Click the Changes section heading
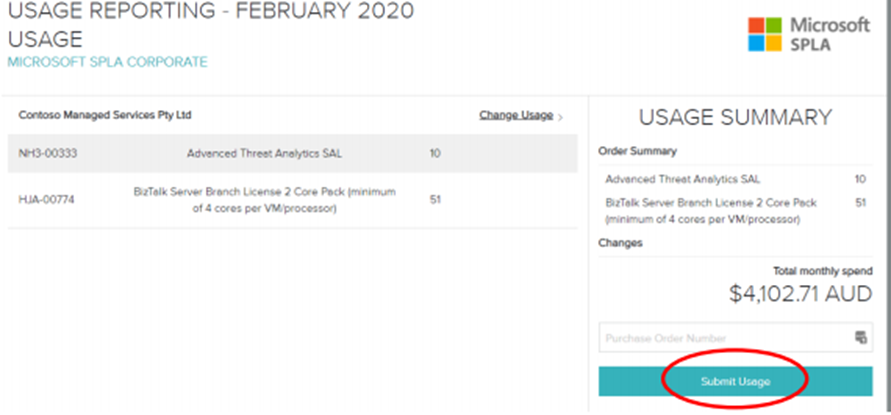The image size is (891, 415). [621, 243]
